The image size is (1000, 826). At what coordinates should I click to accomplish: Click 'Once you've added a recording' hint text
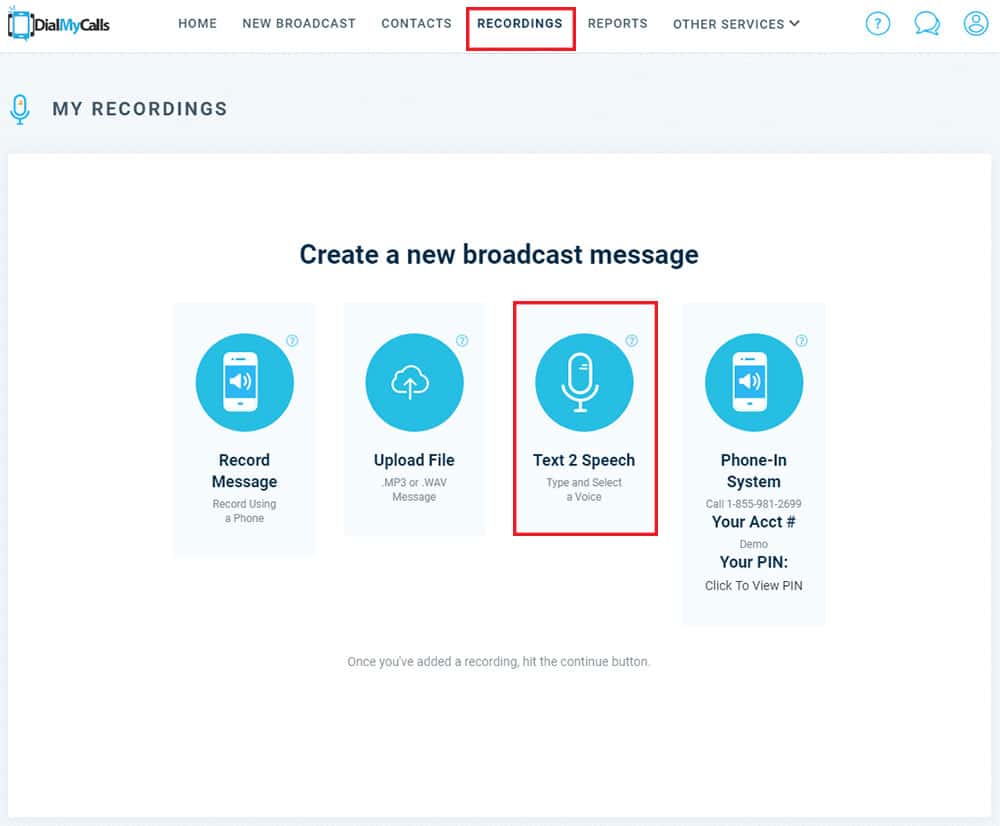pyautogui.click(x=499, y=661)
